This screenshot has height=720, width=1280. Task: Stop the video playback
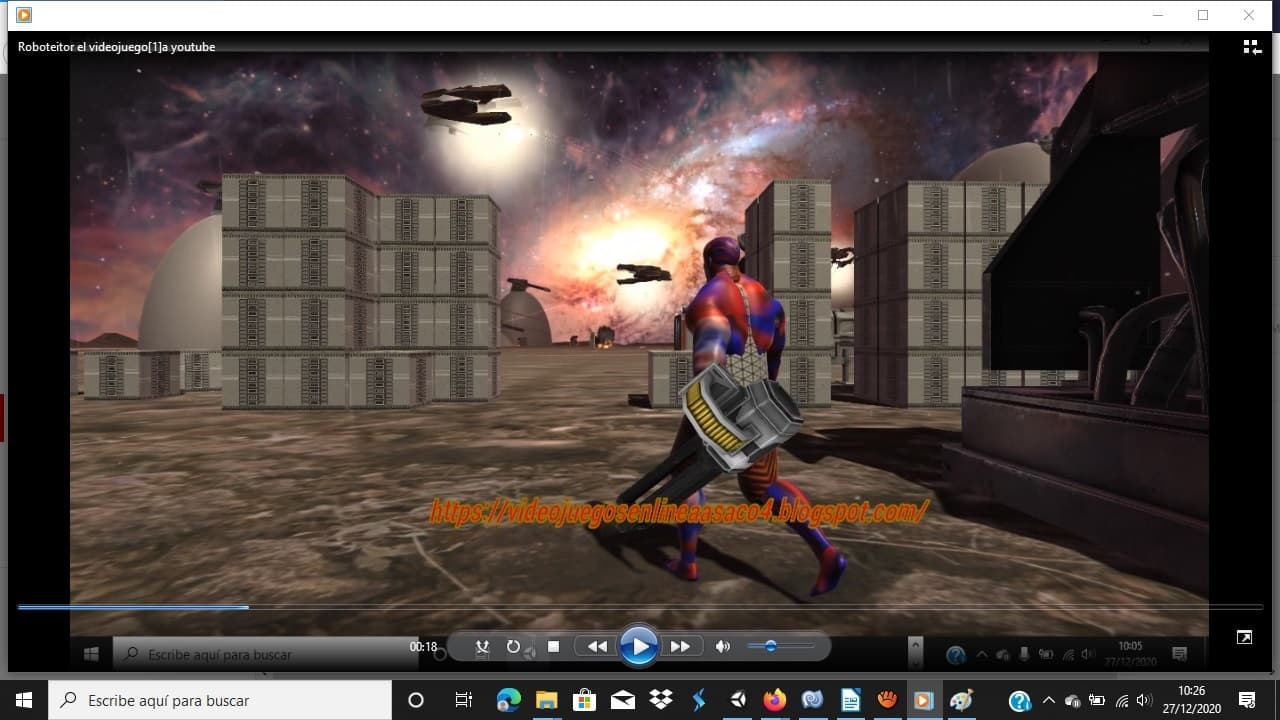click(553, 647)
